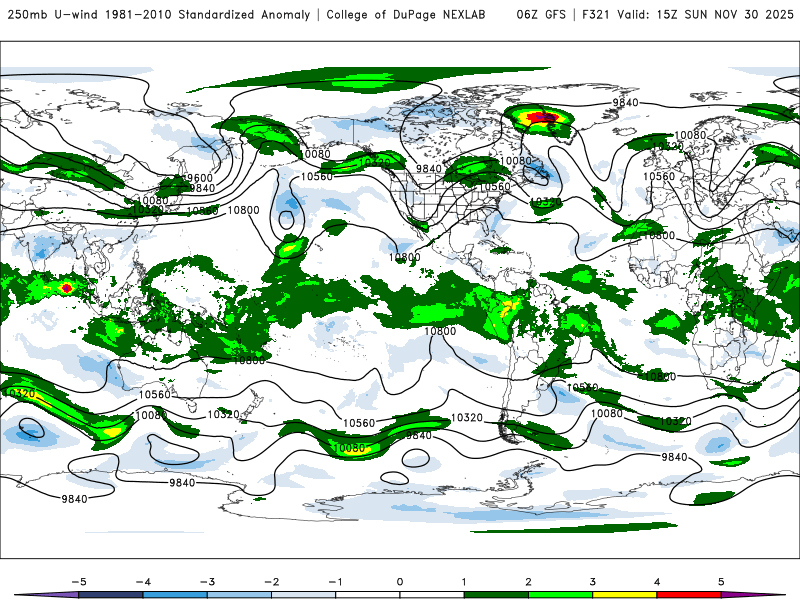Click the dark navy colorbar segment between -5 and -4
800x600 pixels.
(111, 595)
